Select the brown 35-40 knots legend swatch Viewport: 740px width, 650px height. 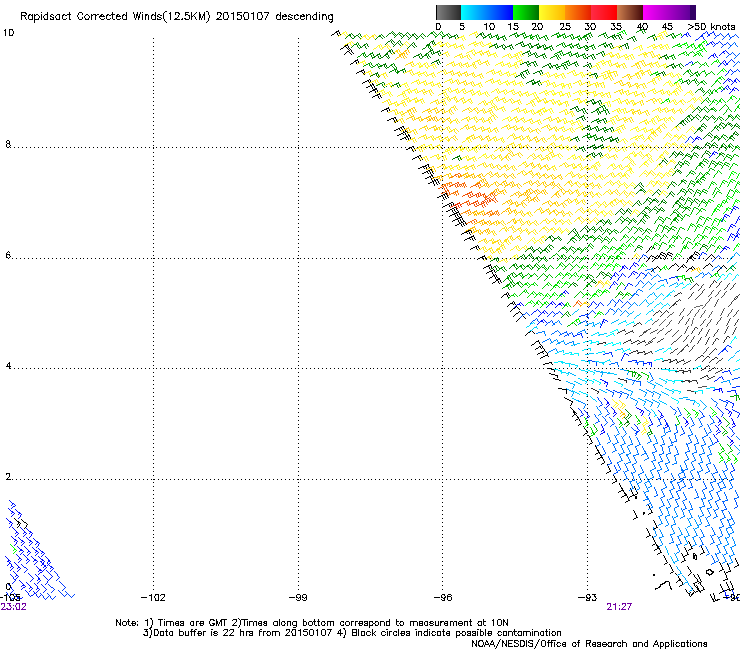[x=630, y=12]
